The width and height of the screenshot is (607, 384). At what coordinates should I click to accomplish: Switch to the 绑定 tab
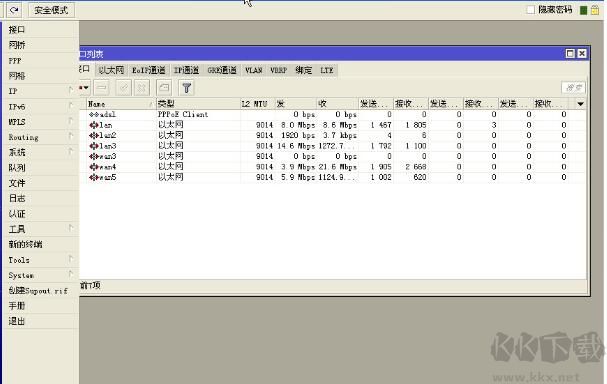tap(304, 70)
